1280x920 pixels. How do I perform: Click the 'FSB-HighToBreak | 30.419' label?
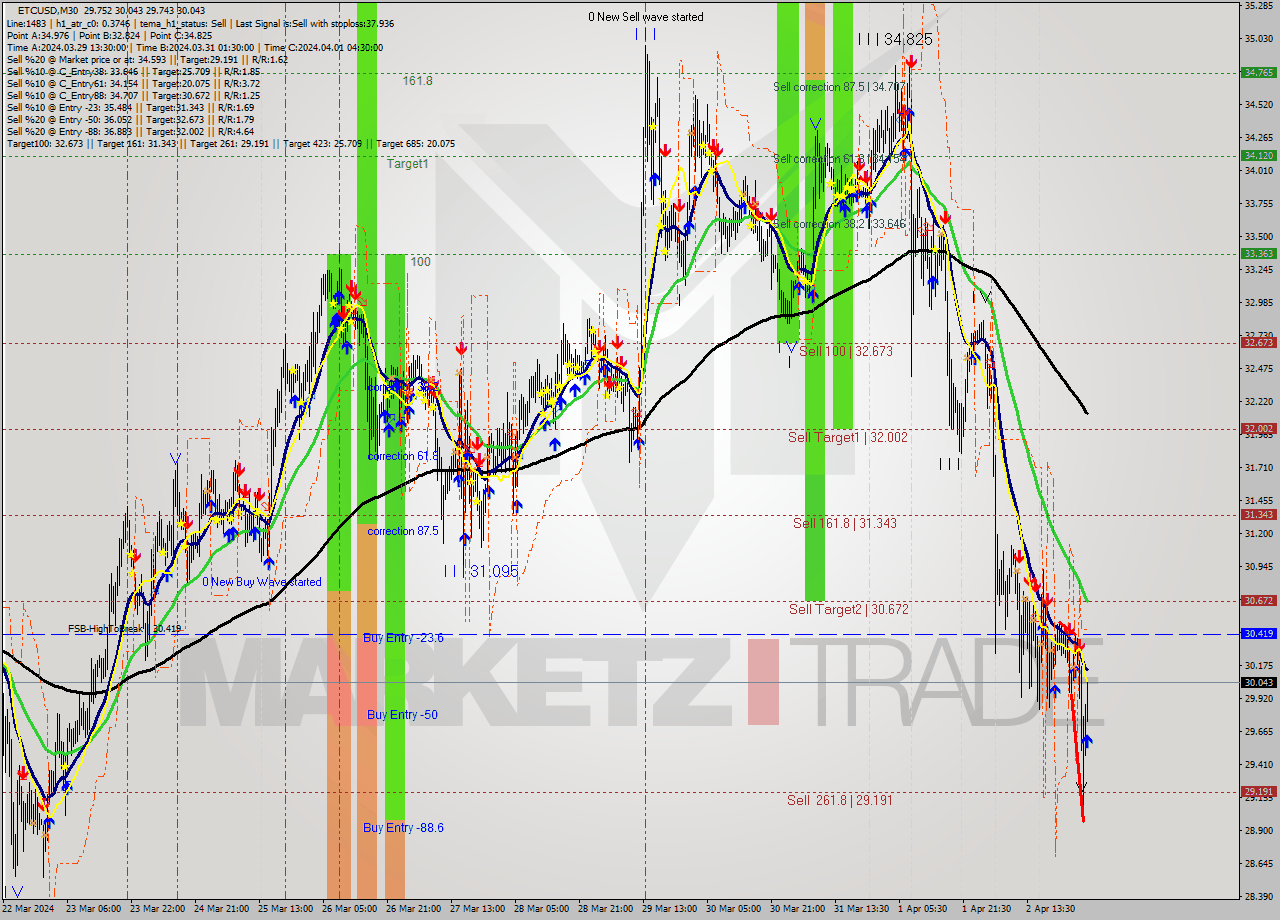(x=125, y=629)
